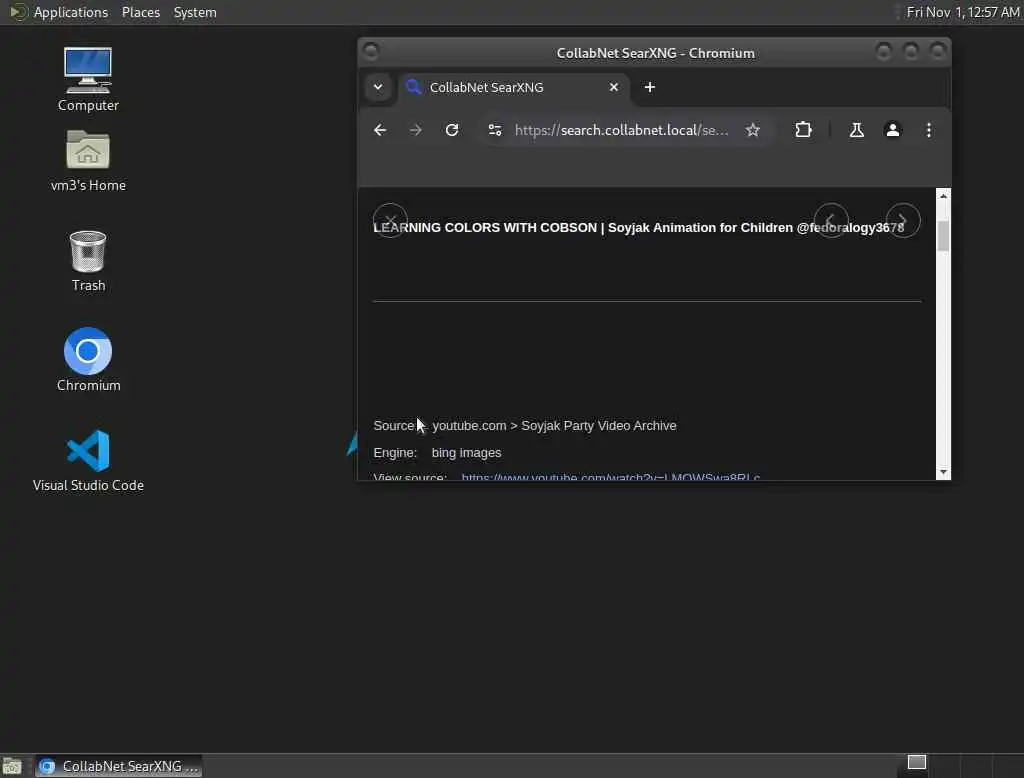This screenshot has height=778, width=1024.
Task: Open the Chromium window menu button
Action: coord(371,51)
